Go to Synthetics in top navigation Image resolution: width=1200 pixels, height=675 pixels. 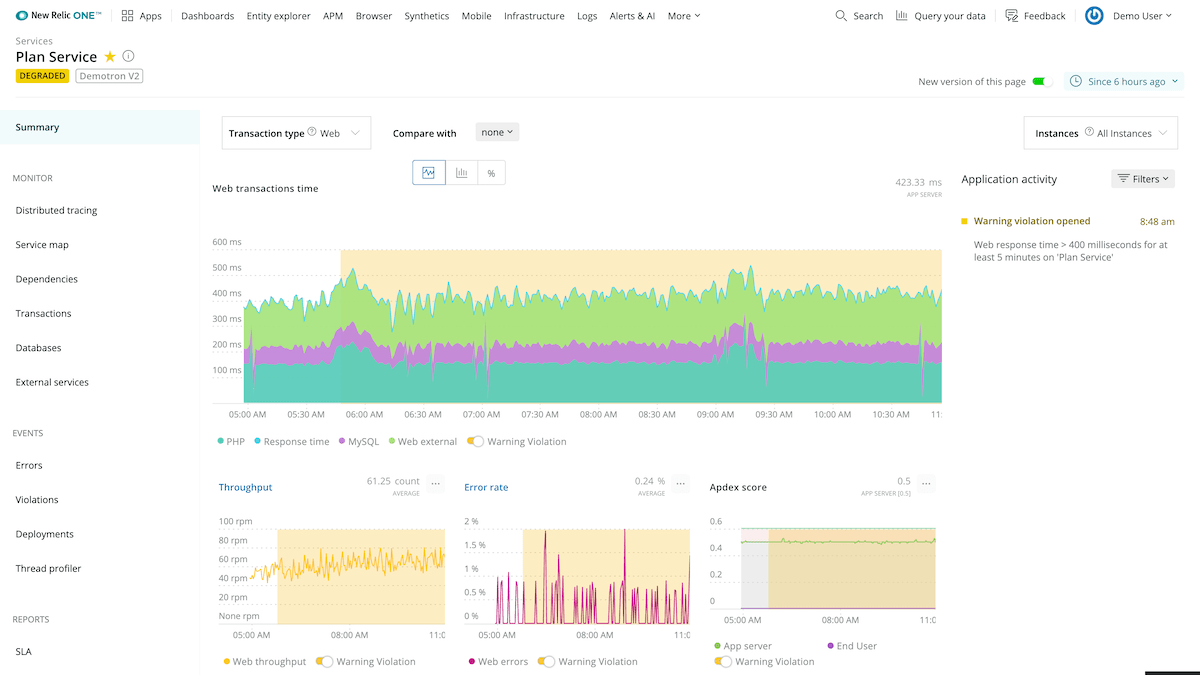pyautogui.click(x=427, y=16)
